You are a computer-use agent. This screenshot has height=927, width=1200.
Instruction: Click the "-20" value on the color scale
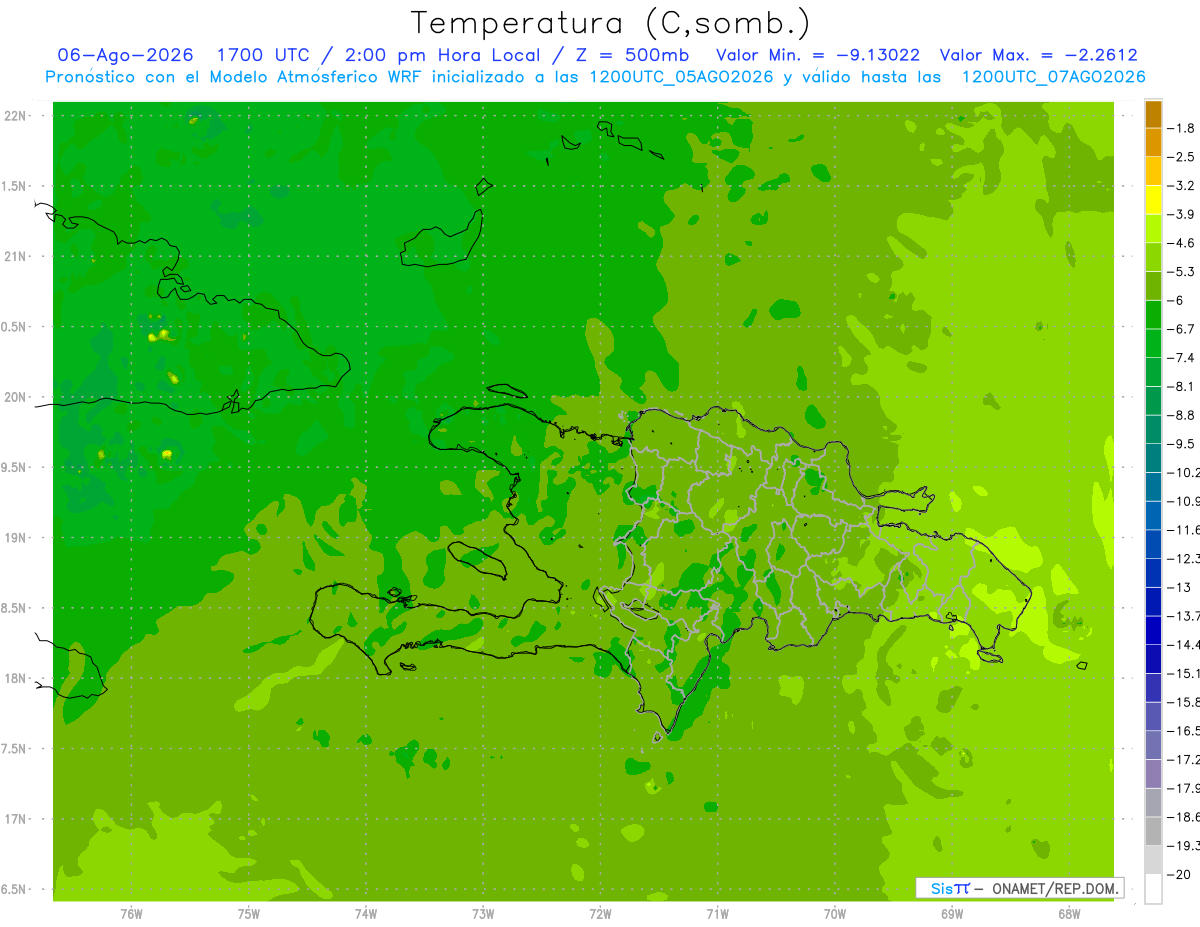click(x=1180, y=874)
